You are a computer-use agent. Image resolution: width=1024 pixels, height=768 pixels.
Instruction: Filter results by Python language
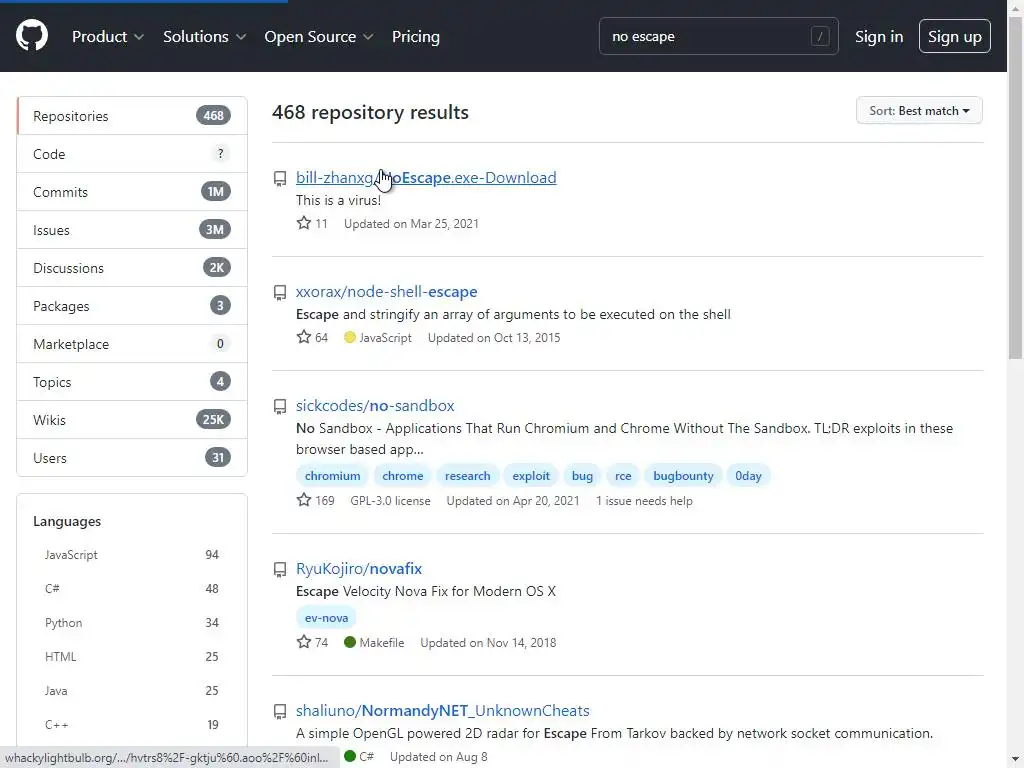click(x=132, y=622)
